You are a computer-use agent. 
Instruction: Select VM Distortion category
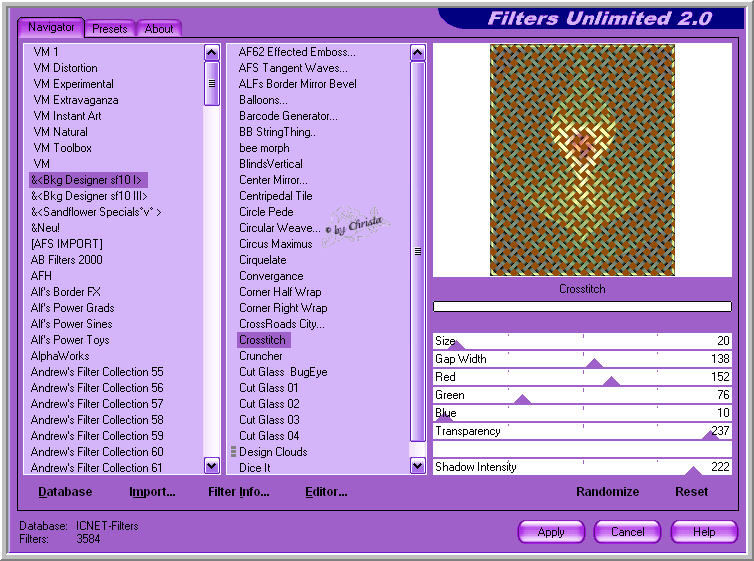coord(65,68)
